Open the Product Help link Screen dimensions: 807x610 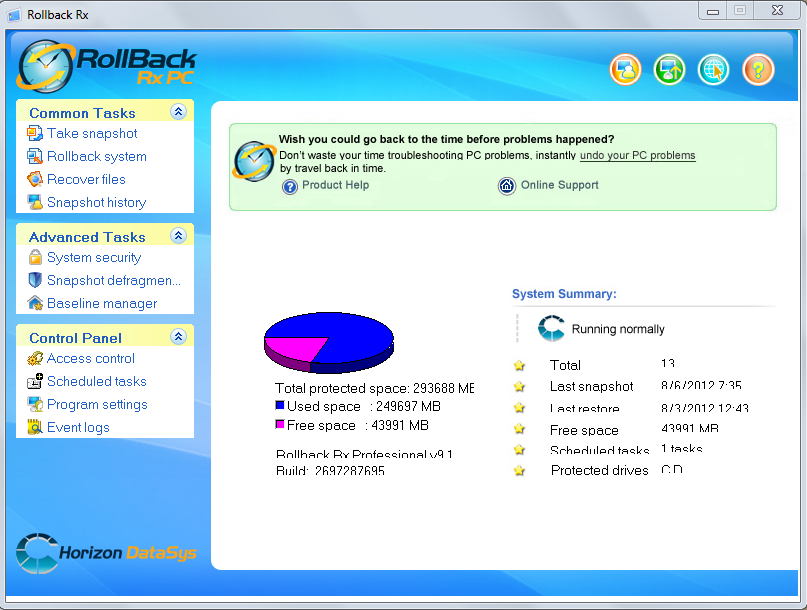(336, 185)
